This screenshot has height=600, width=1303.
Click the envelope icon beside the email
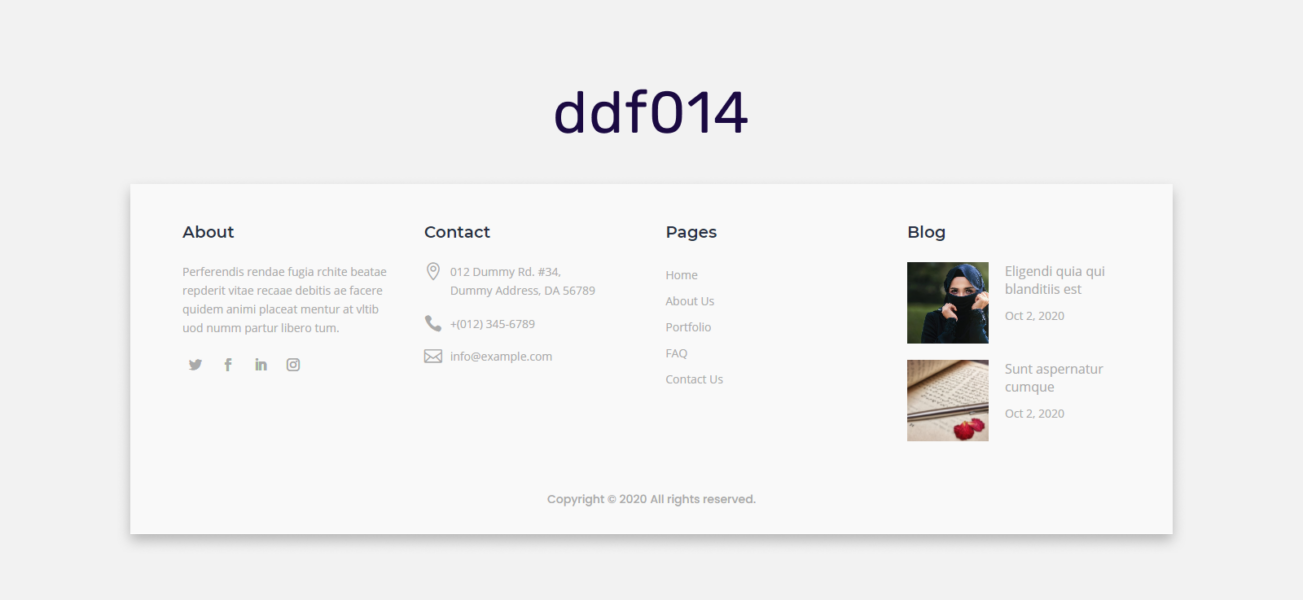tap(432, 355)
